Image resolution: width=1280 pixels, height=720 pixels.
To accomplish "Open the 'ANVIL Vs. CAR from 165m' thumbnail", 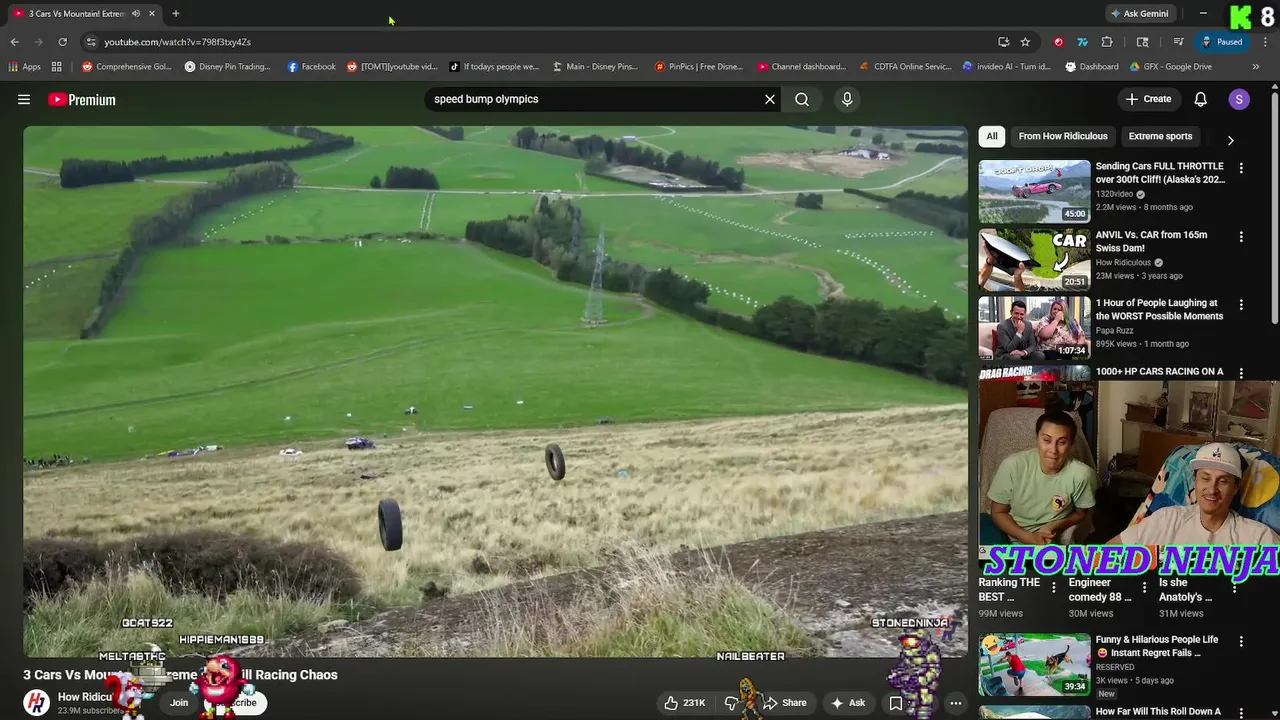I will [x=1034, y=259].
